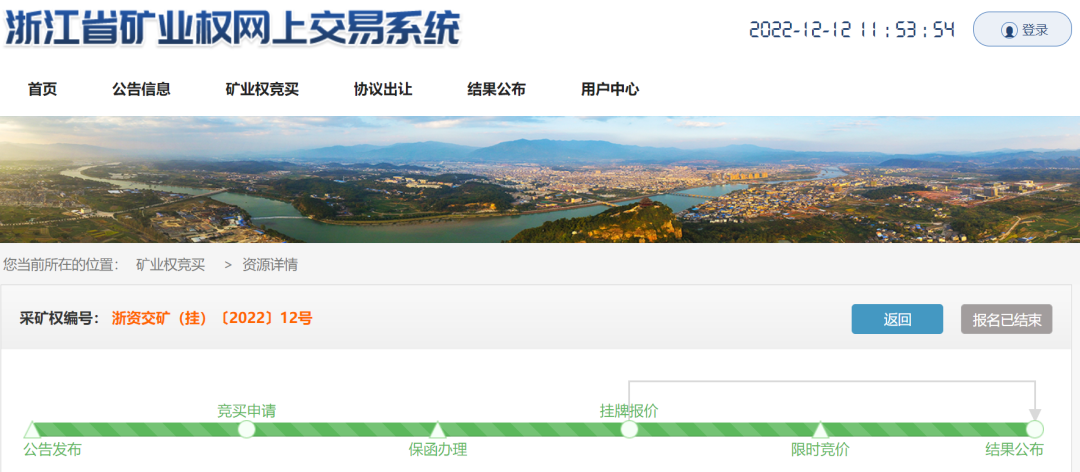Click the aerial city banner image
Screen dimensions: 1080x472
[x=540, y=180]
